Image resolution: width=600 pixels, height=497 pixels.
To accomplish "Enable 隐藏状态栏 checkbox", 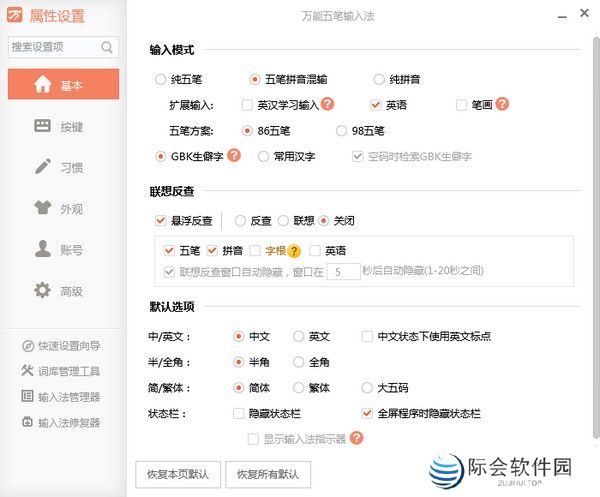I will point(238,413).
